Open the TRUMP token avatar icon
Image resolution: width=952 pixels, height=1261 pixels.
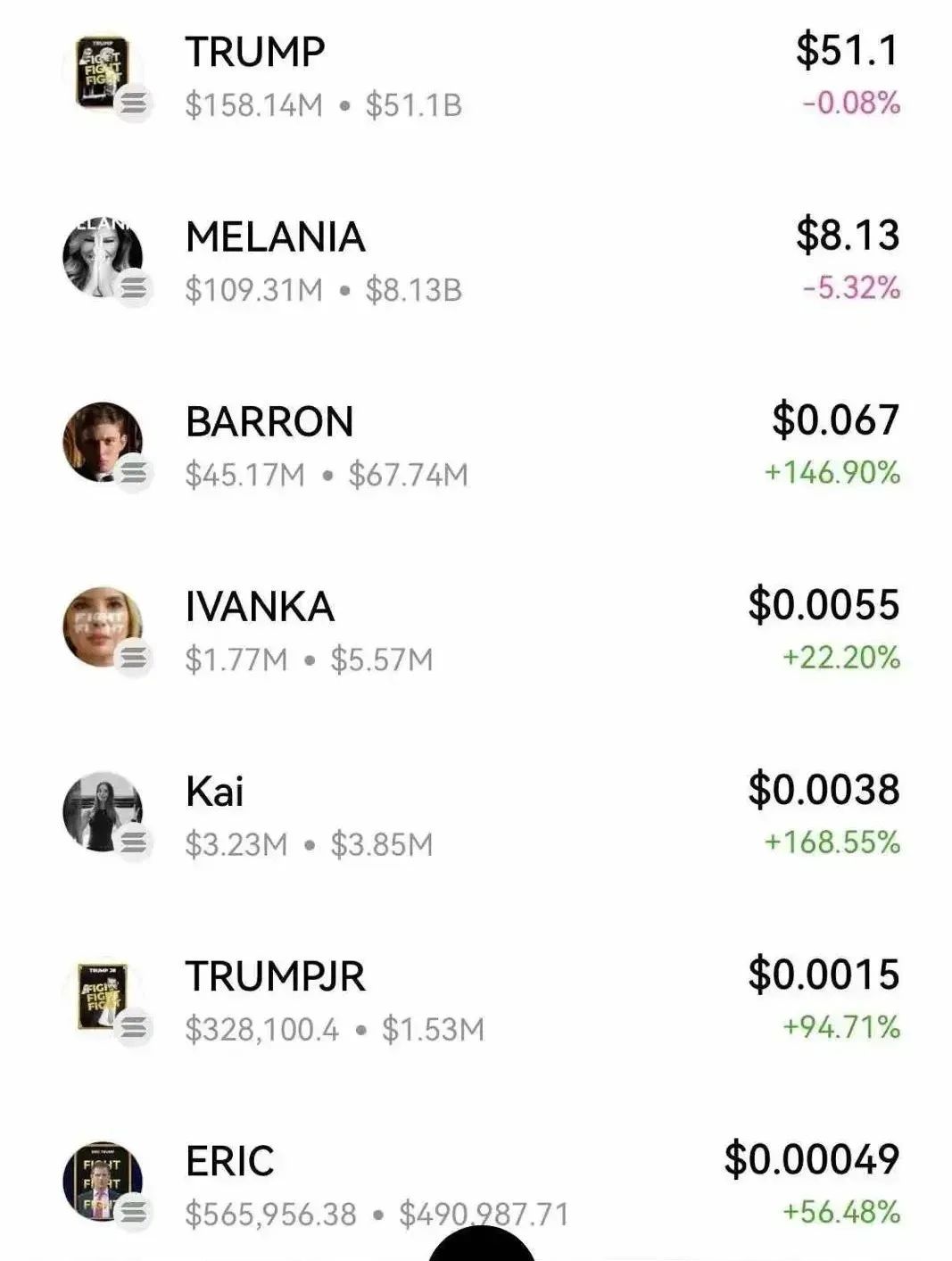coord(103,73)
